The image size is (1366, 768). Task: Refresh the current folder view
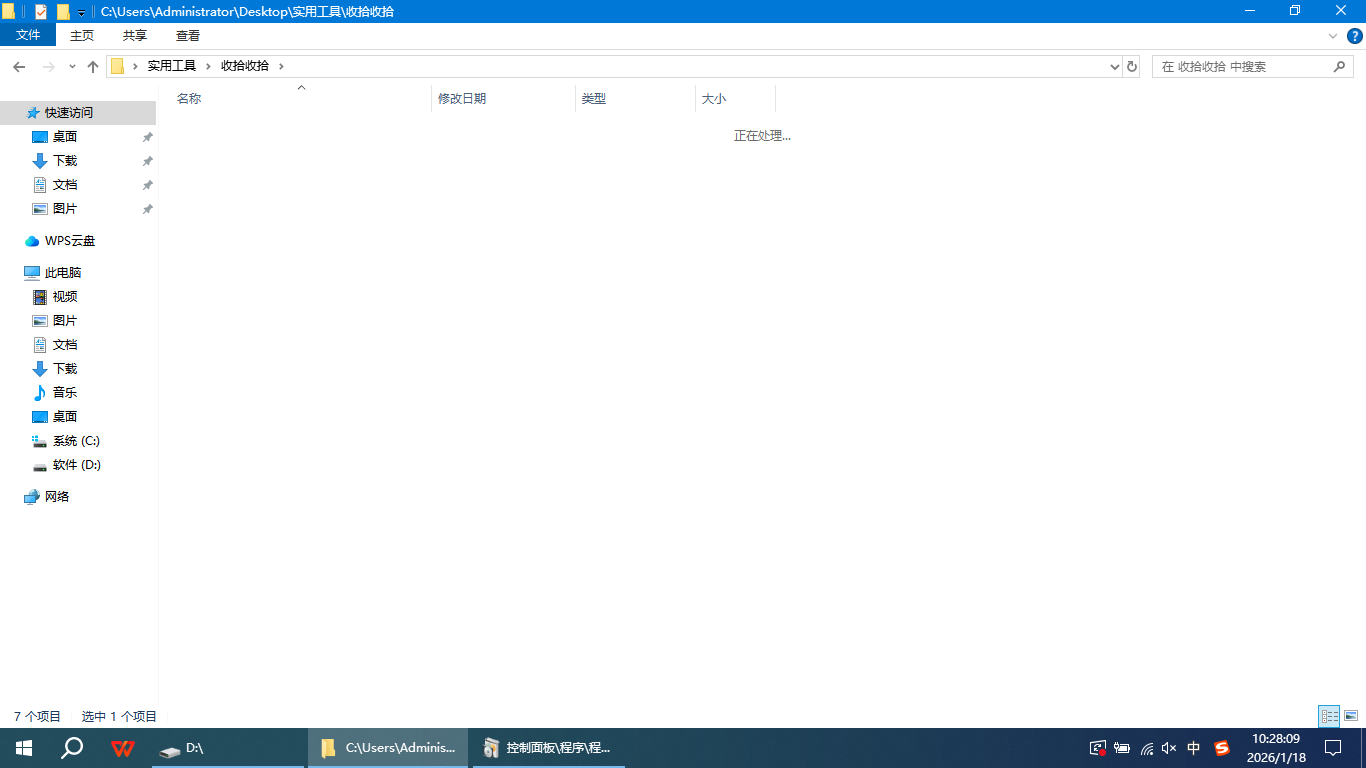1132,66
